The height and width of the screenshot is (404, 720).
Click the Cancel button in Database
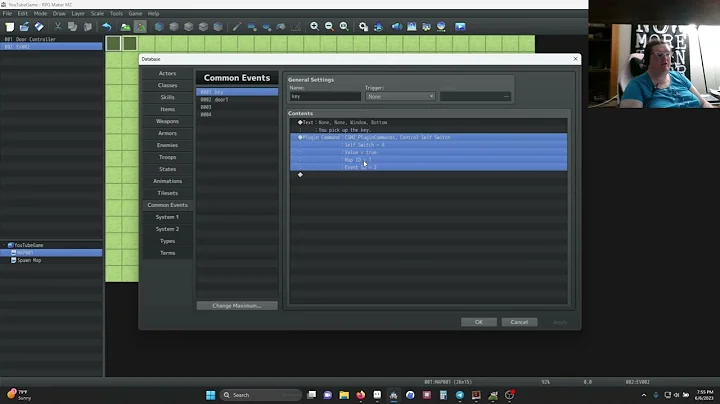click(x=519, y=322)
